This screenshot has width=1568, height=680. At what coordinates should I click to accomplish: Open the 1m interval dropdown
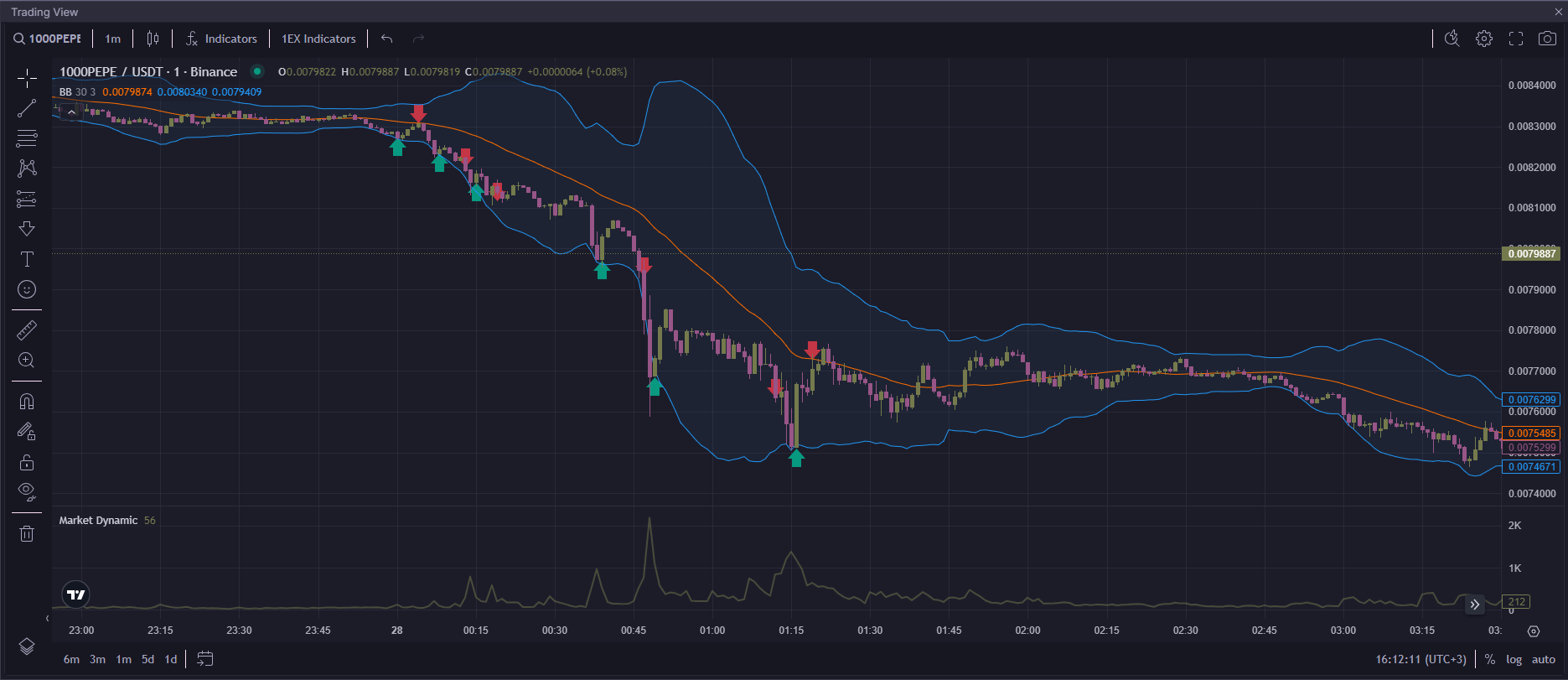(113, 39)
